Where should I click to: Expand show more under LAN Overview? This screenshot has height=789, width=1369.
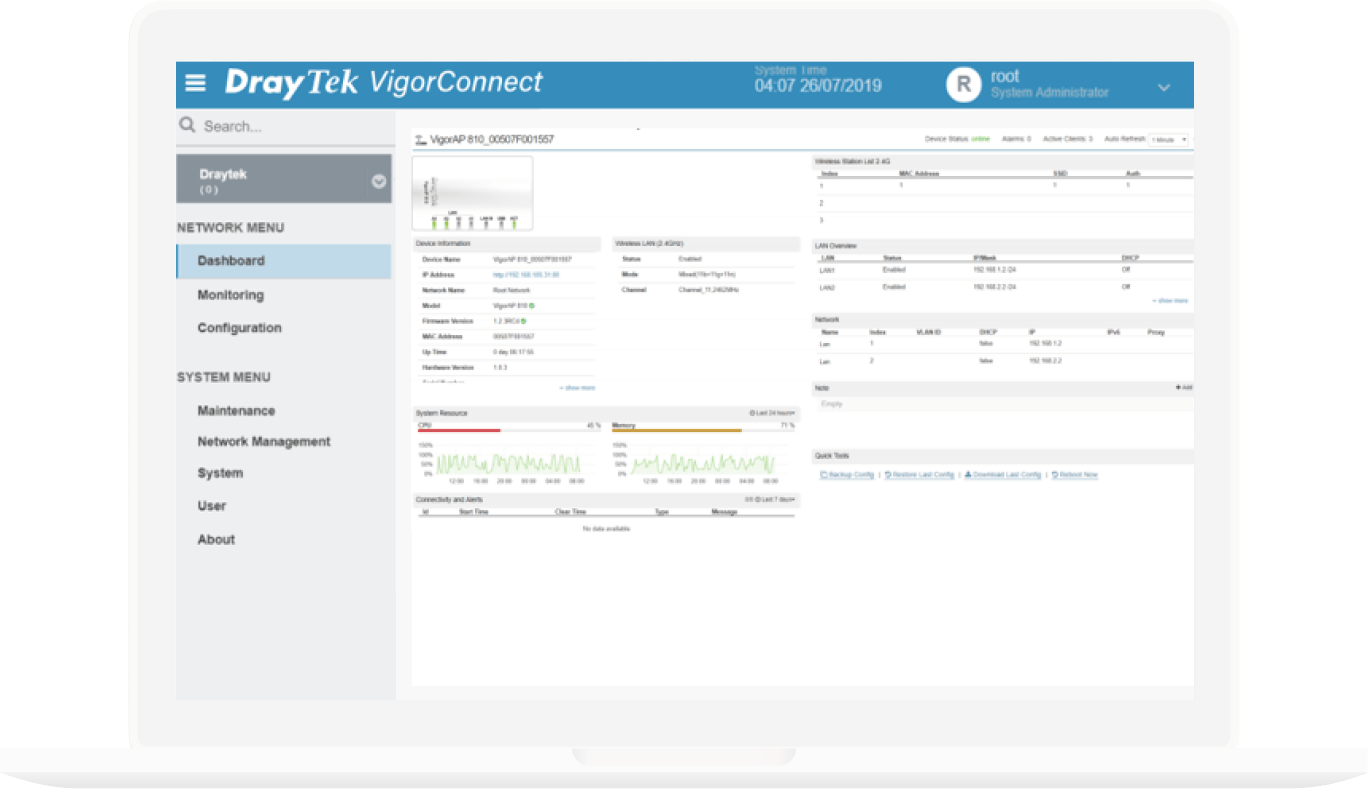tap(1170, 301)
